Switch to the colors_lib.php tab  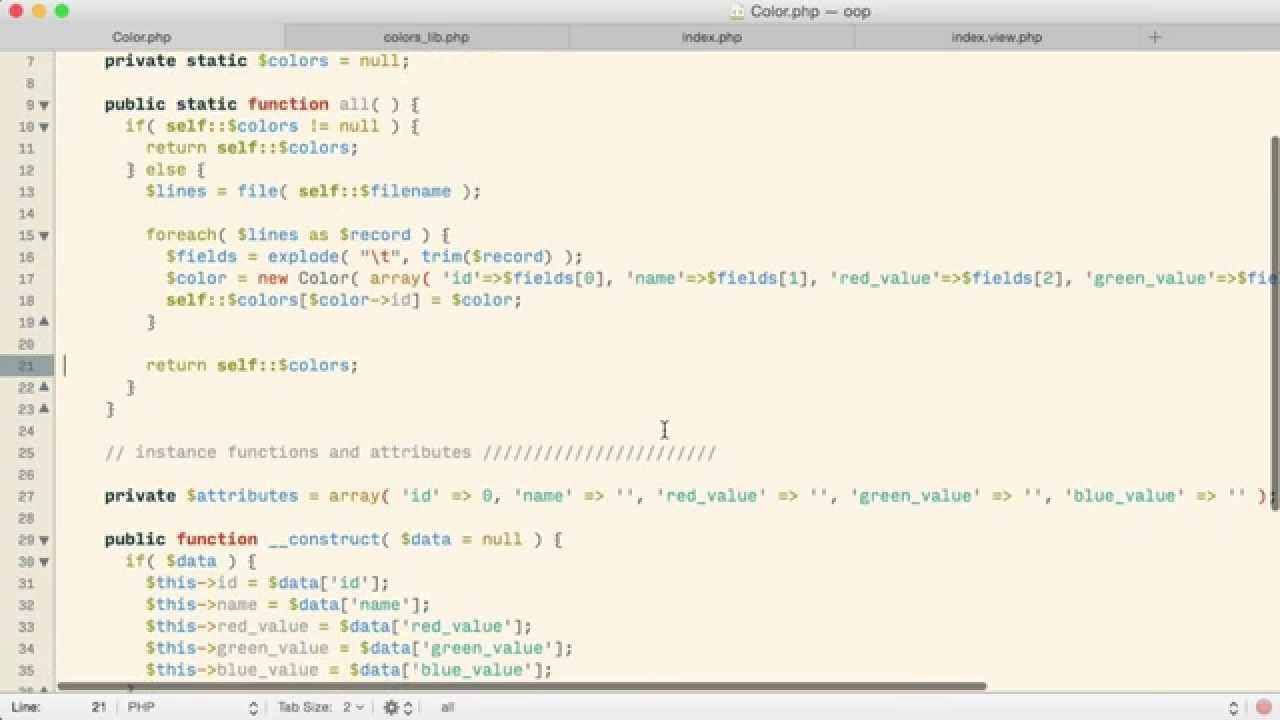[x=427, y=37]
